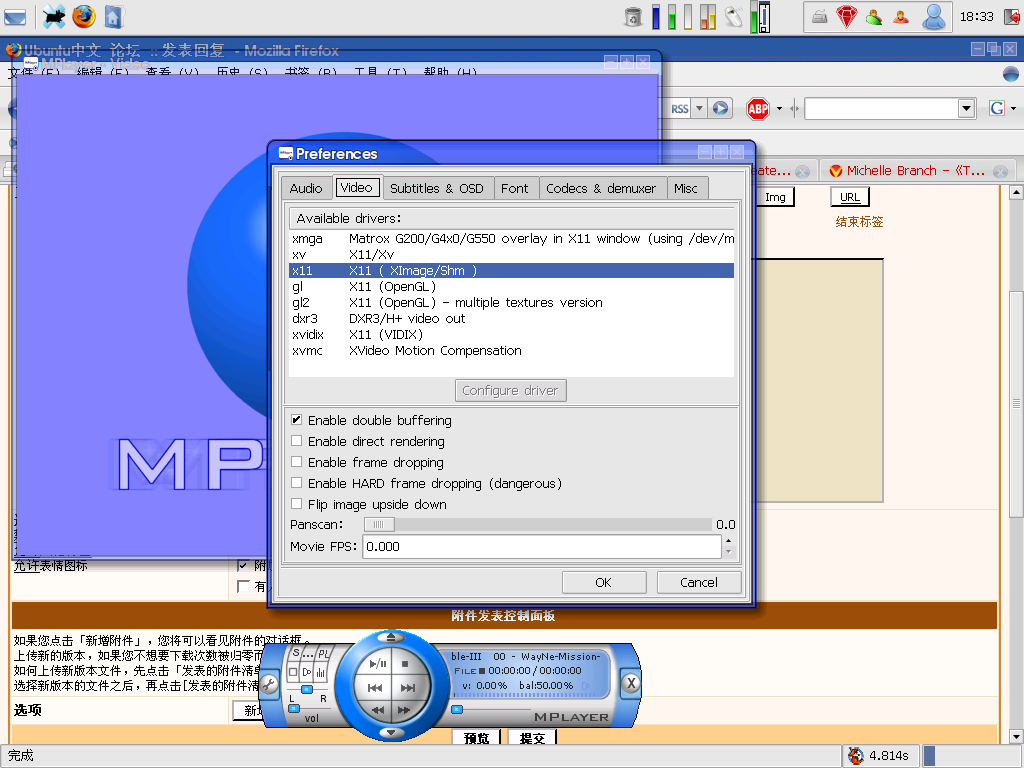Select the xv X11/Xv driver
This screenshot has height=768, width=1024.
511,254
